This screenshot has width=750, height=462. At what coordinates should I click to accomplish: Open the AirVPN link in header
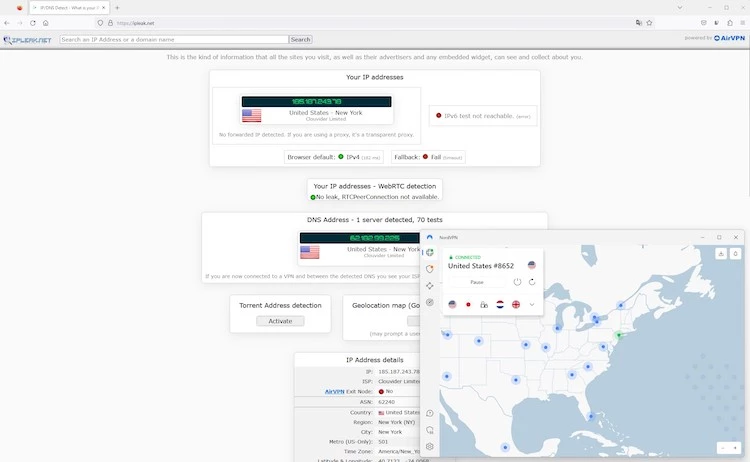click(x=729, y=38)
